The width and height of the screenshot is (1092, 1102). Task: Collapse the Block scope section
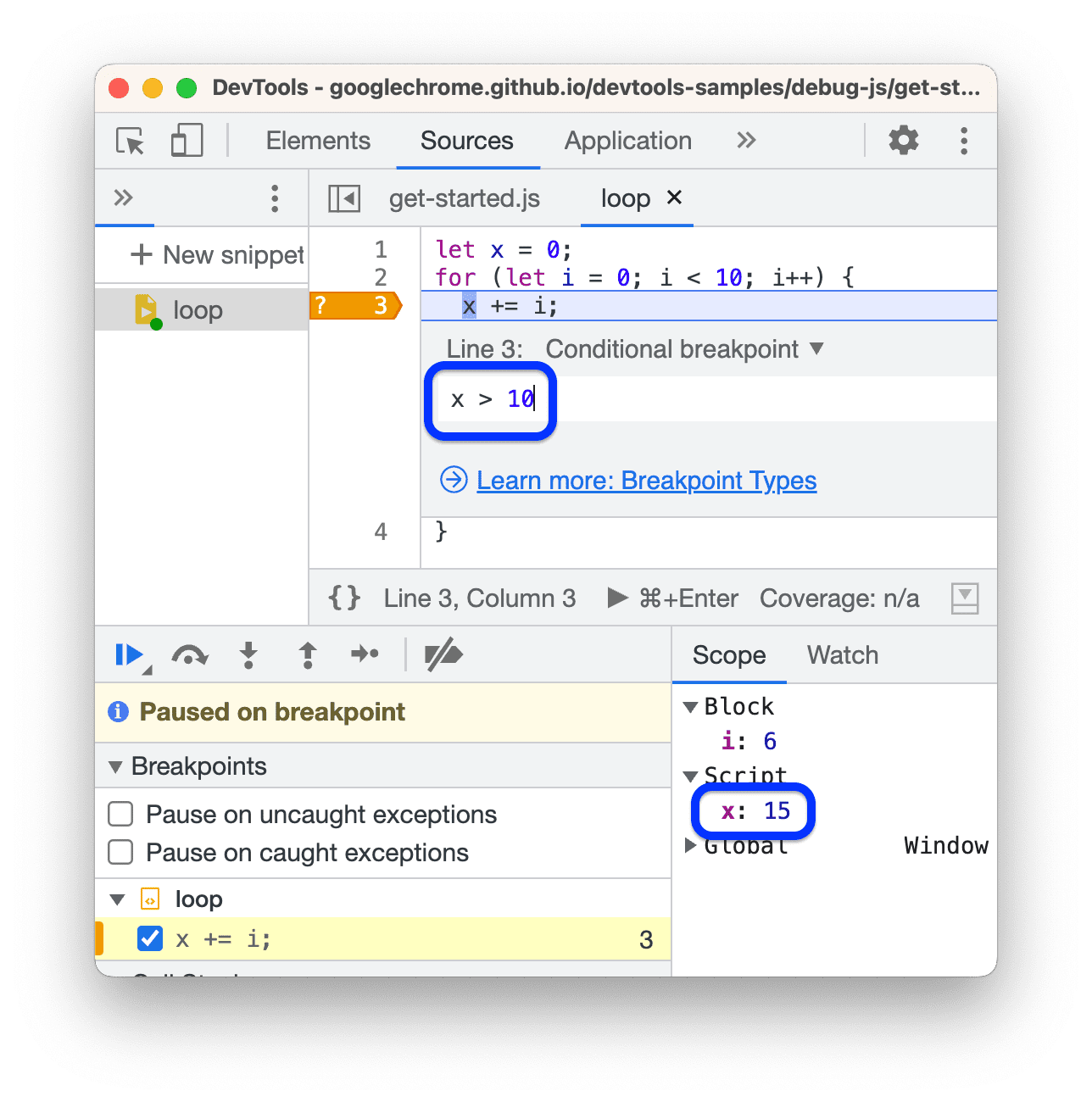click(691, 706)
